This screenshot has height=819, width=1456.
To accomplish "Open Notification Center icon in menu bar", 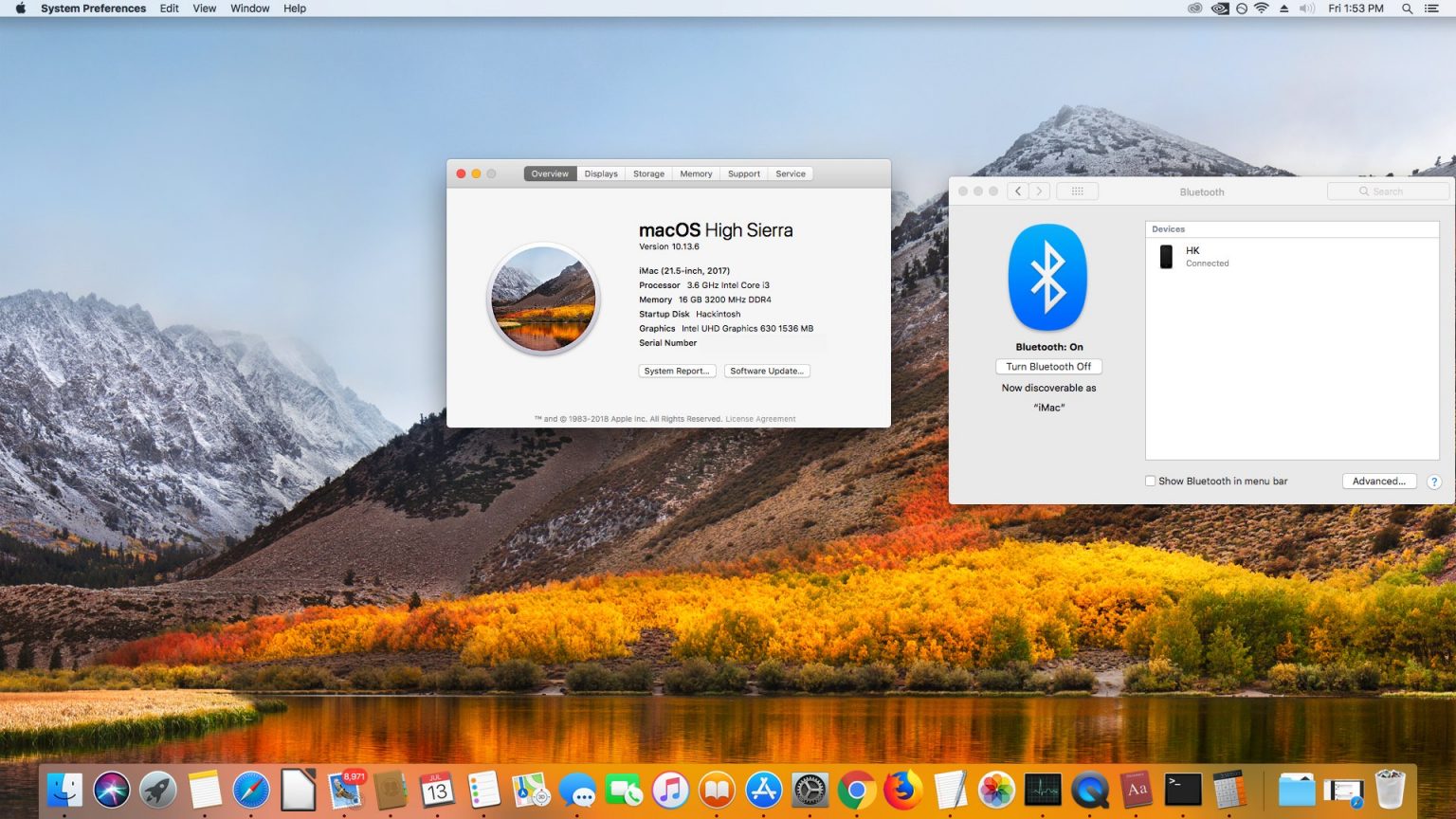I will [1432, 9].
